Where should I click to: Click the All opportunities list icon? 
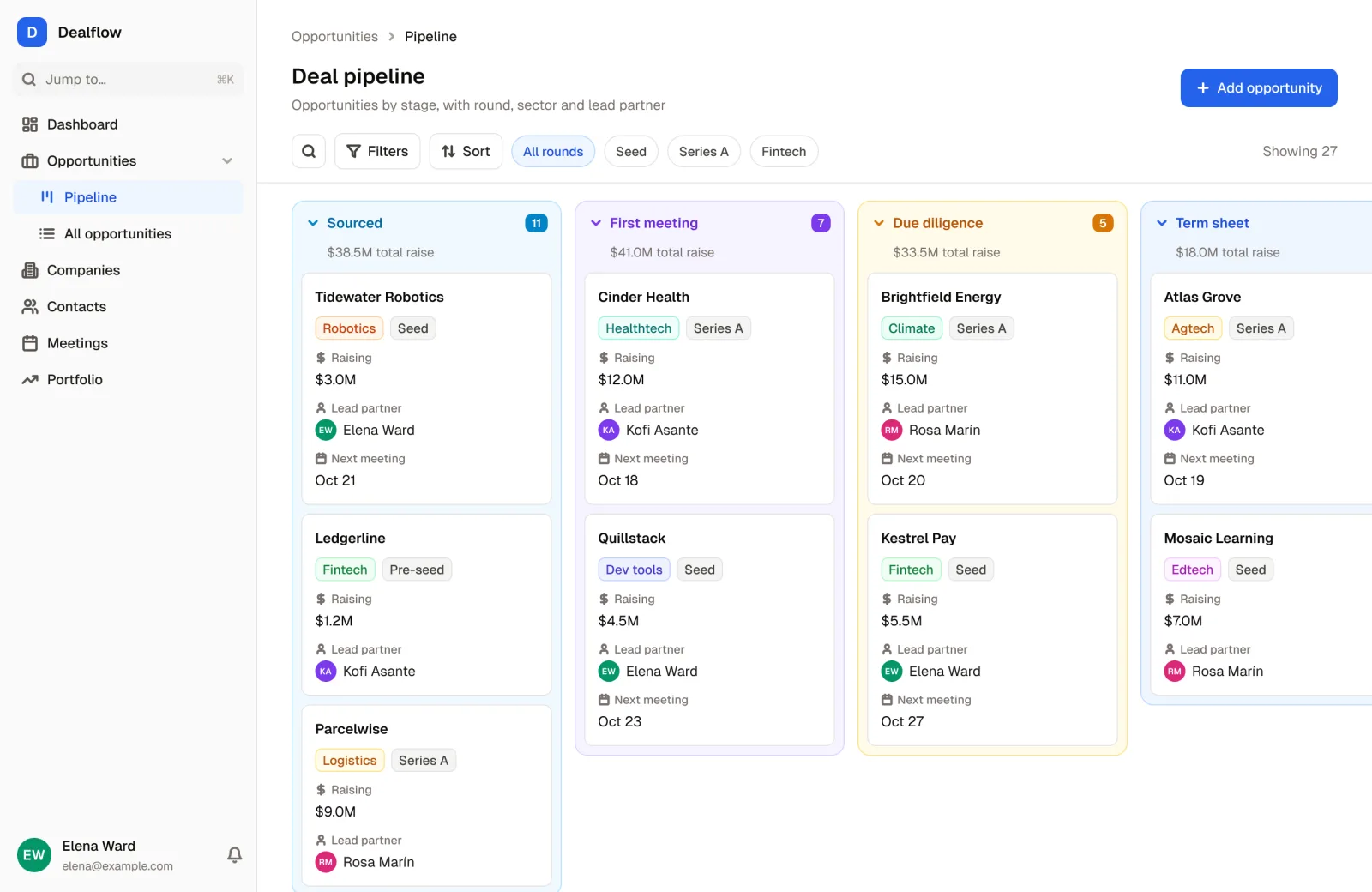coord(47,234)
